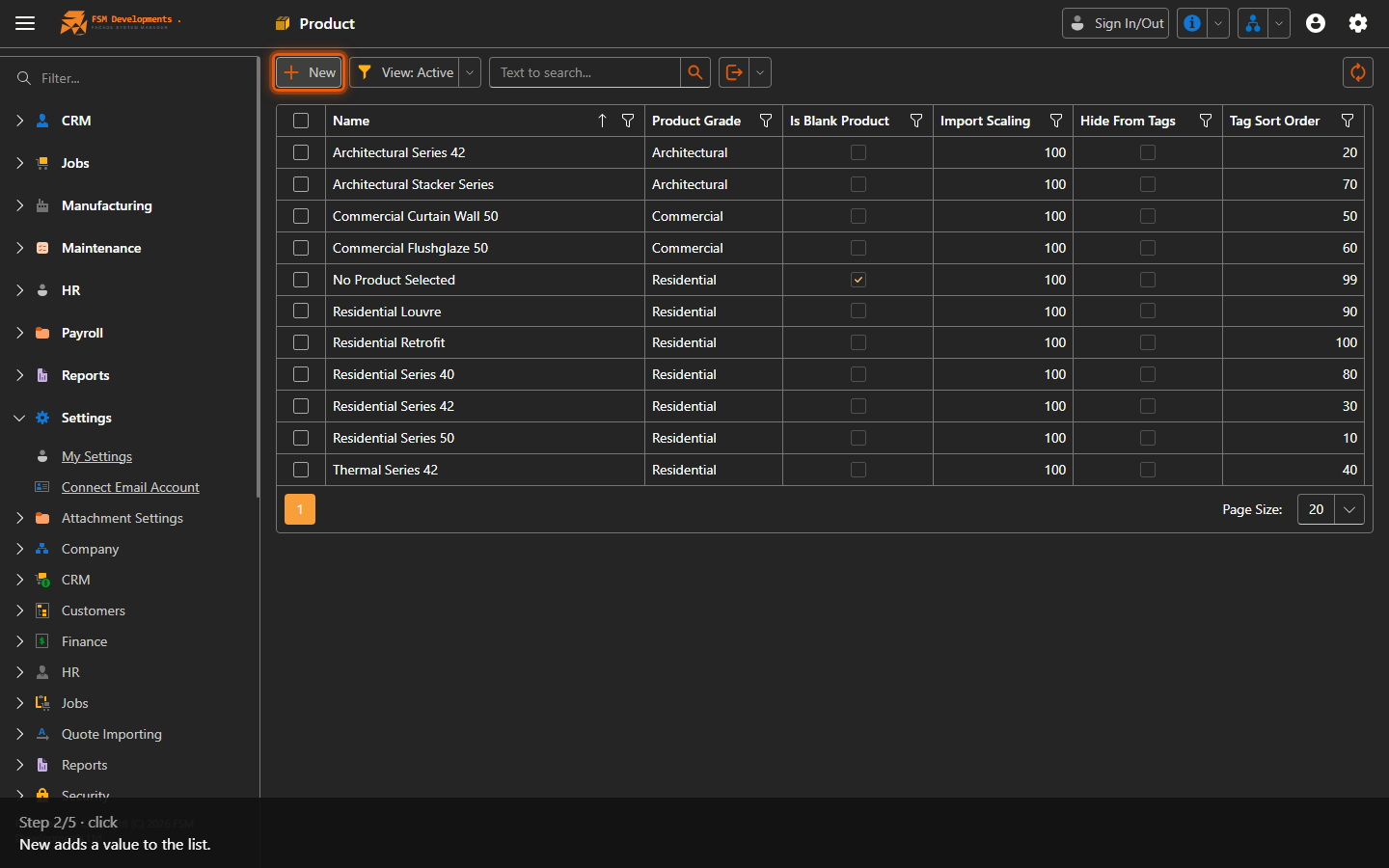1389x868 pixels.
Task: Open the View: Active dropdown arrow
Action: pyautogui.click(x=470, y=72)
